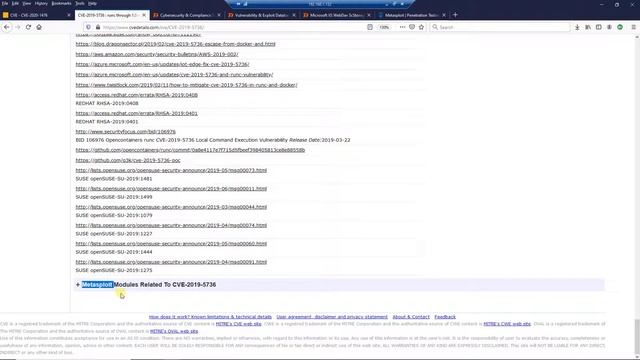This screenshot has width=640, height=360.
Task: Click the 130% zoom level indicator
Action: [x=384, y=27]
